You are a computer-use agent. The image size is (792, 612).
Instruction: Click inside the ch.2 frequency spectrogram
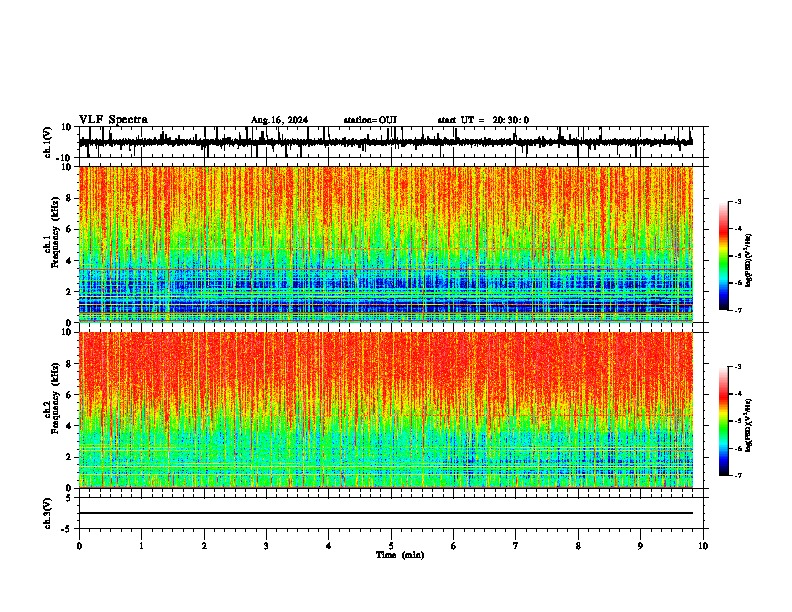pyautogui.click(x=386, y=410)
